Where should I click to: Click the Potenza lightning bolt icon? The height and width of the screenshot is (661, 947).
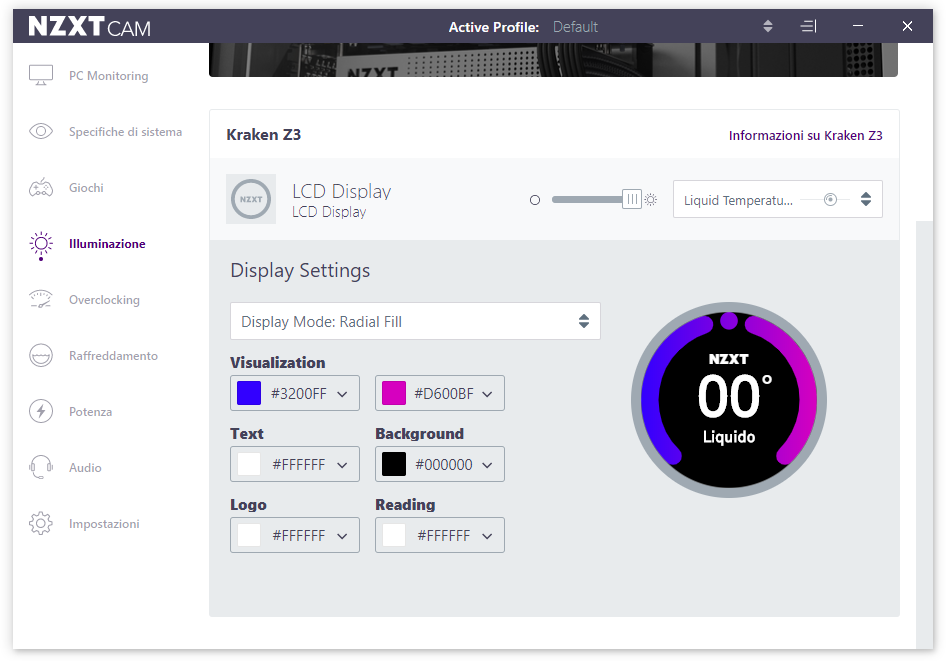tap(41, 411)
